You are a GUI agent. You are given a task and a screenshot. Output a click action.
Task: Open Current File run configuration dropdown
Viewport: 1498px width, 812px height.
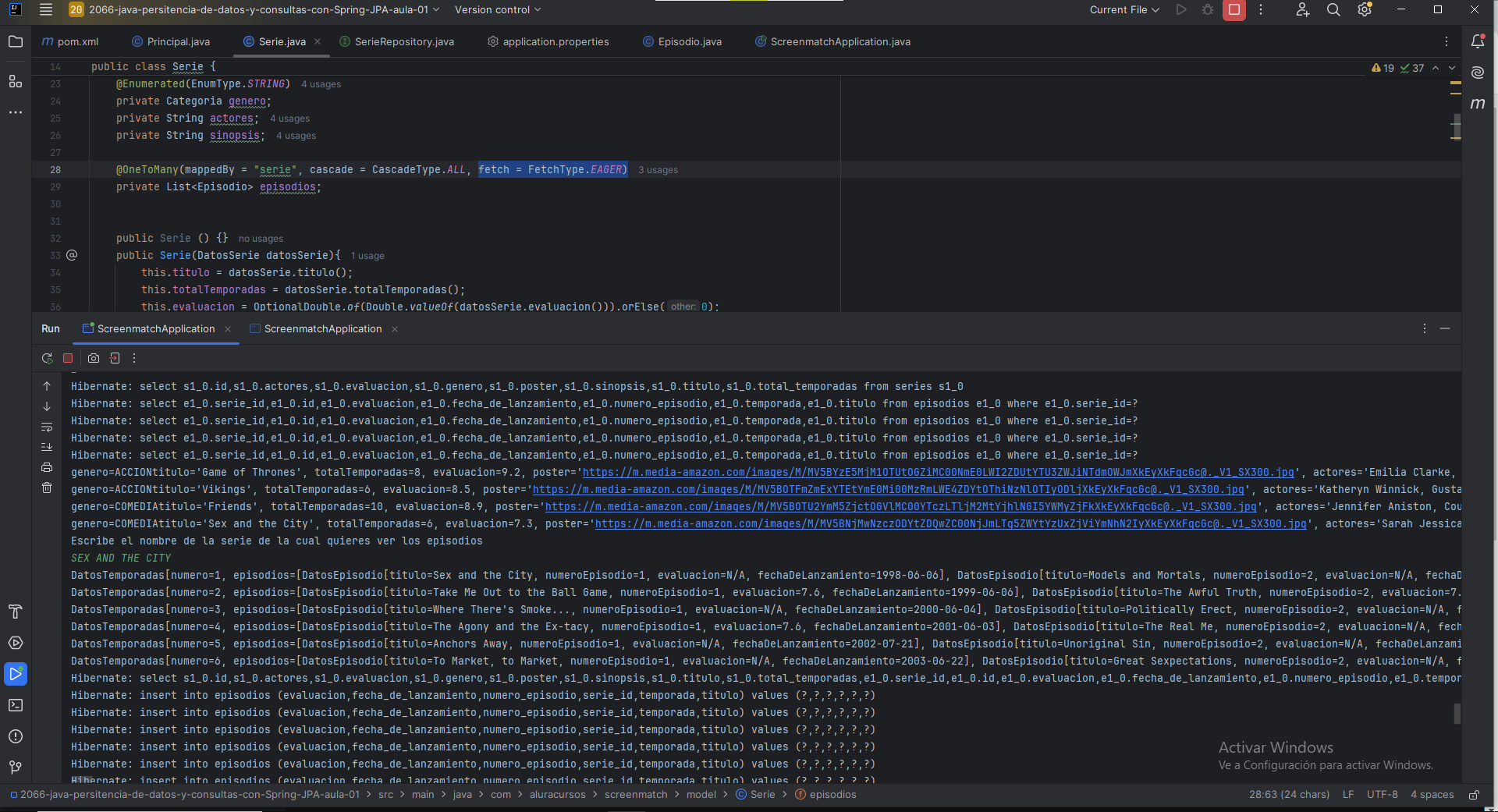pos(1124,10)
